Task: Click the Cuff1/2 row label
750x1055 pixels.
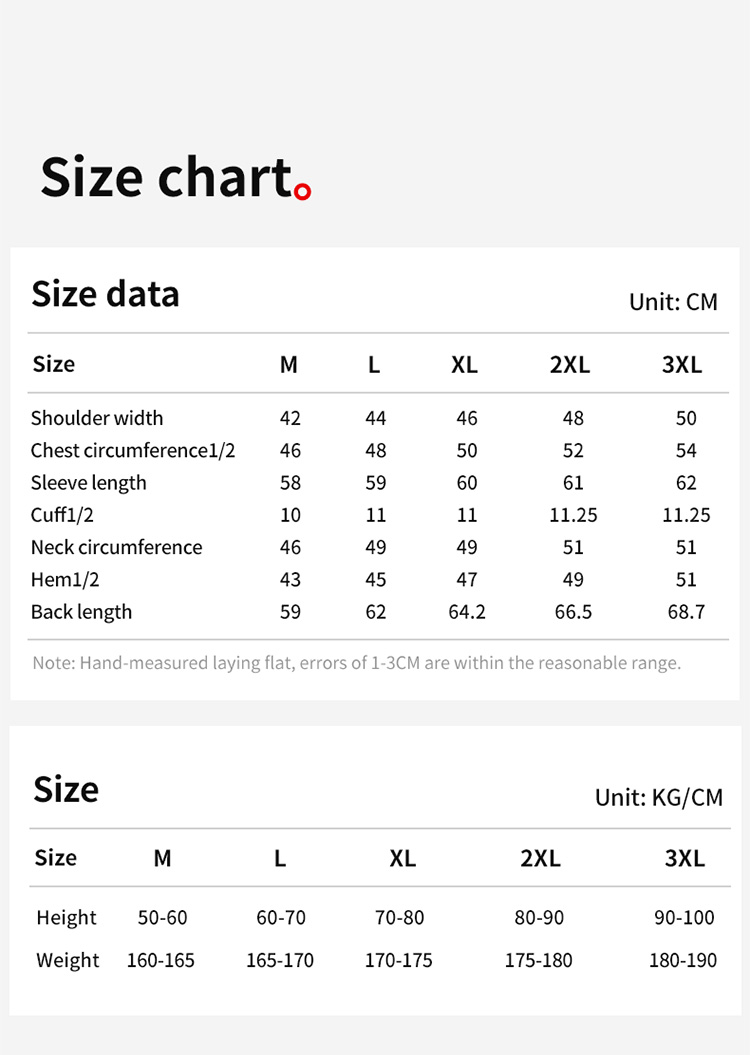Action: point(62,515)
